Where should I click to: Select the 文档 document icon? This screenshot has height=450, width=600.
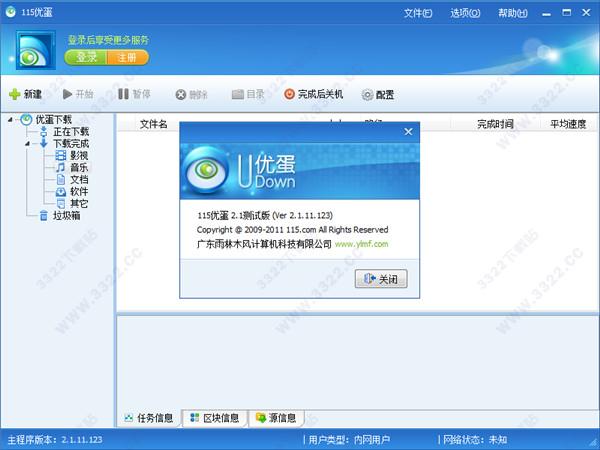coord(61,179)
